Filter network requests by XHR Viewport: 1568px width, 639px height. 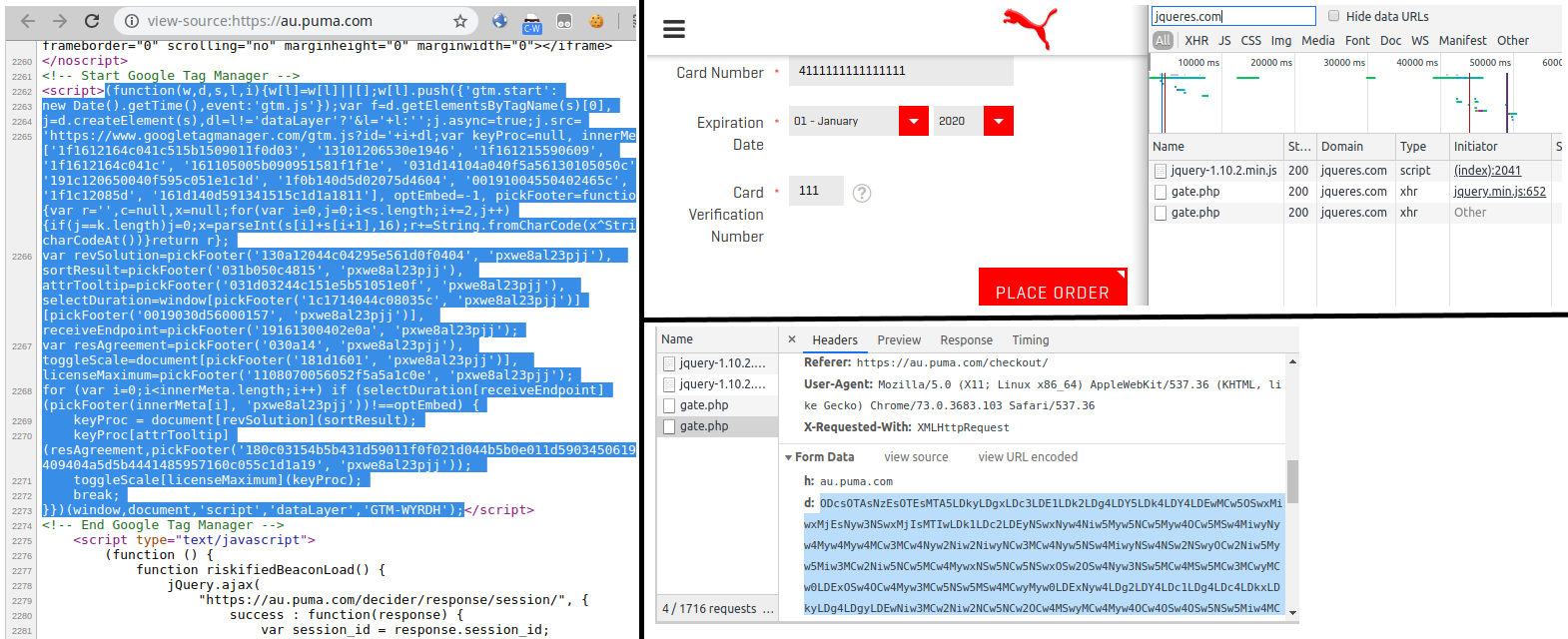tap(1196, 40)
